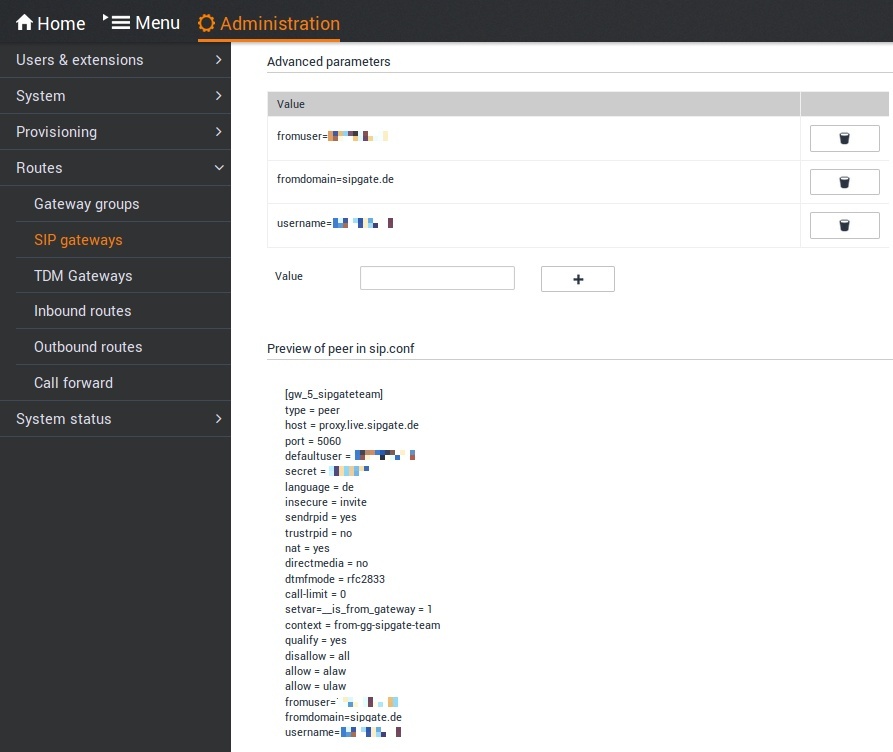Viewport: 893px width, 752px height.
Task: Focus the Value input field
Action: [437, 278]
